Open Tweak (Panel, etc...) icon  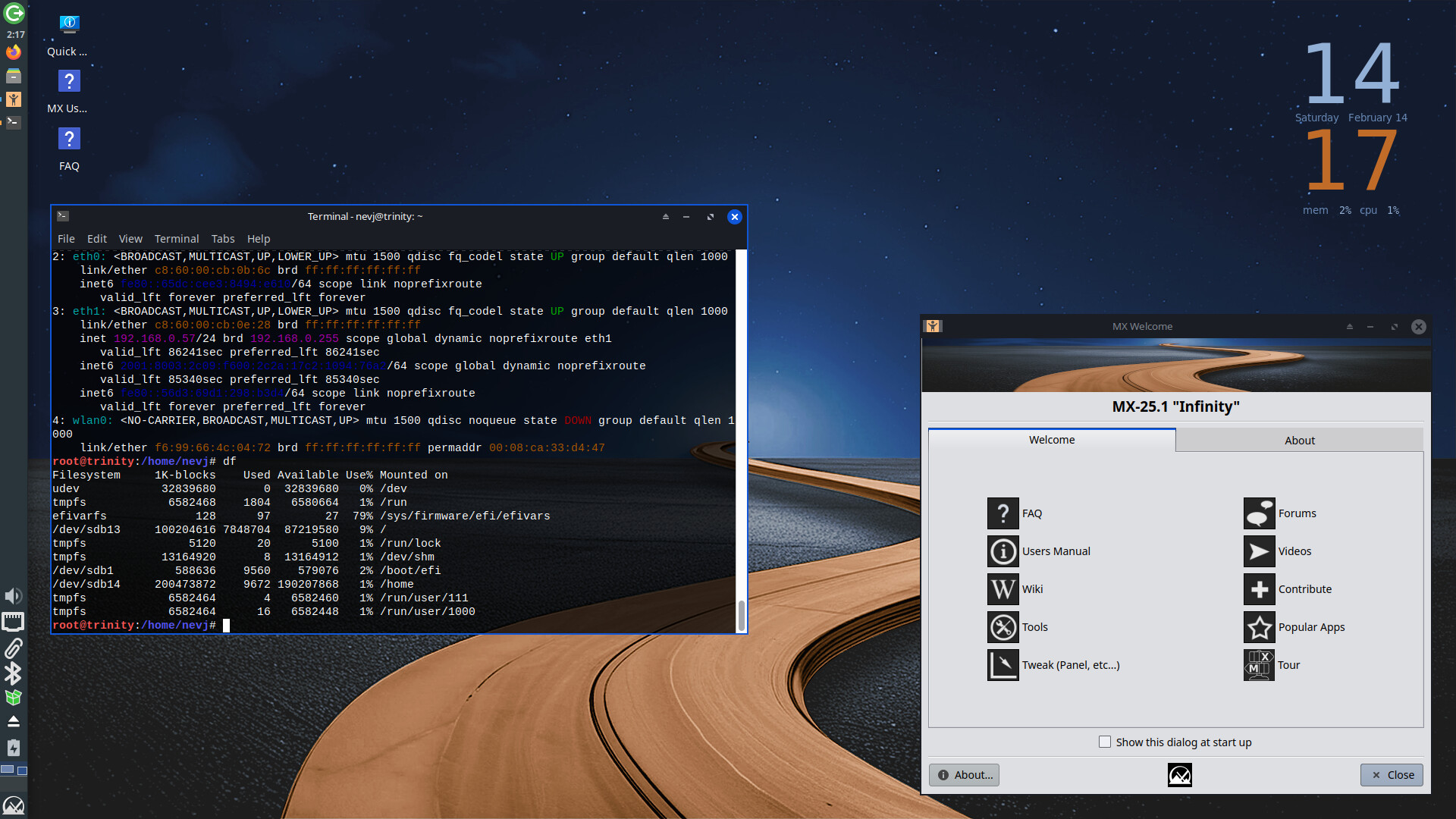point(1003,665)
